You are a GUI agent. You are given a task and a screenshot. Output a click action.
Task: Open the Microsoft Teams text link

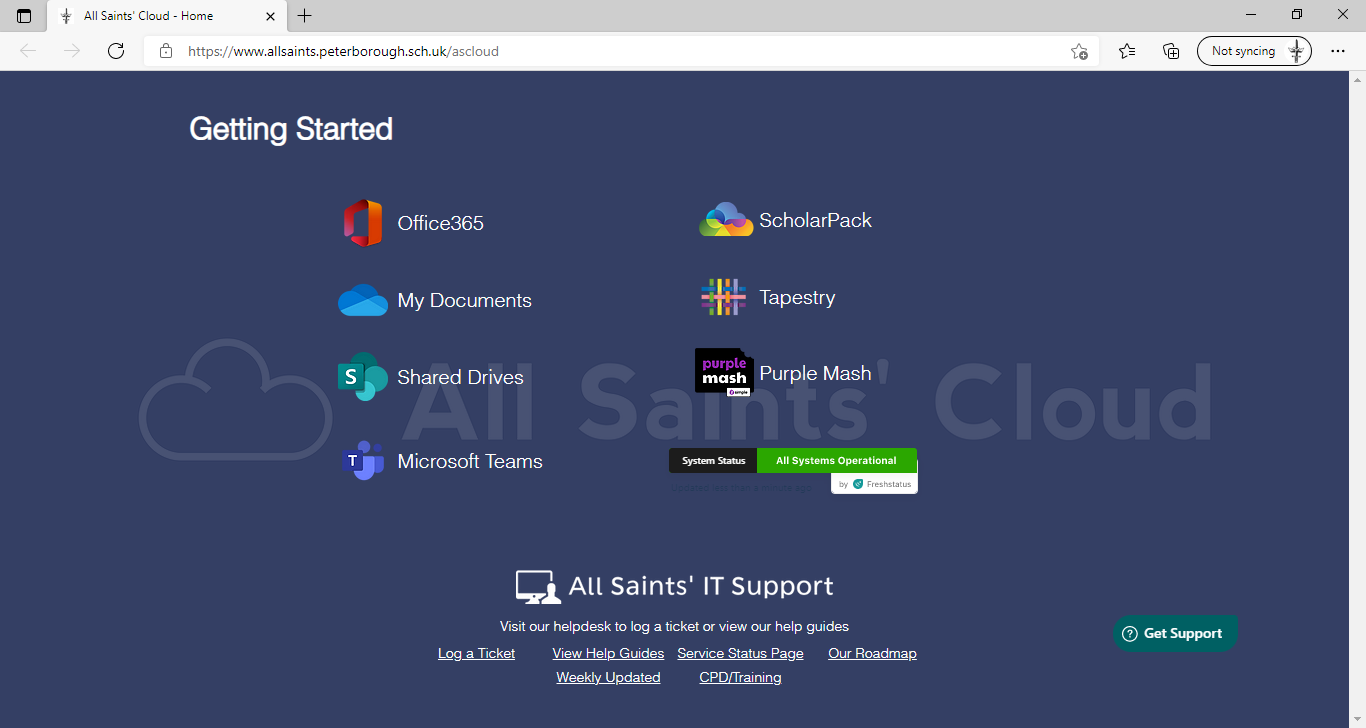click(x=470, y=461)
